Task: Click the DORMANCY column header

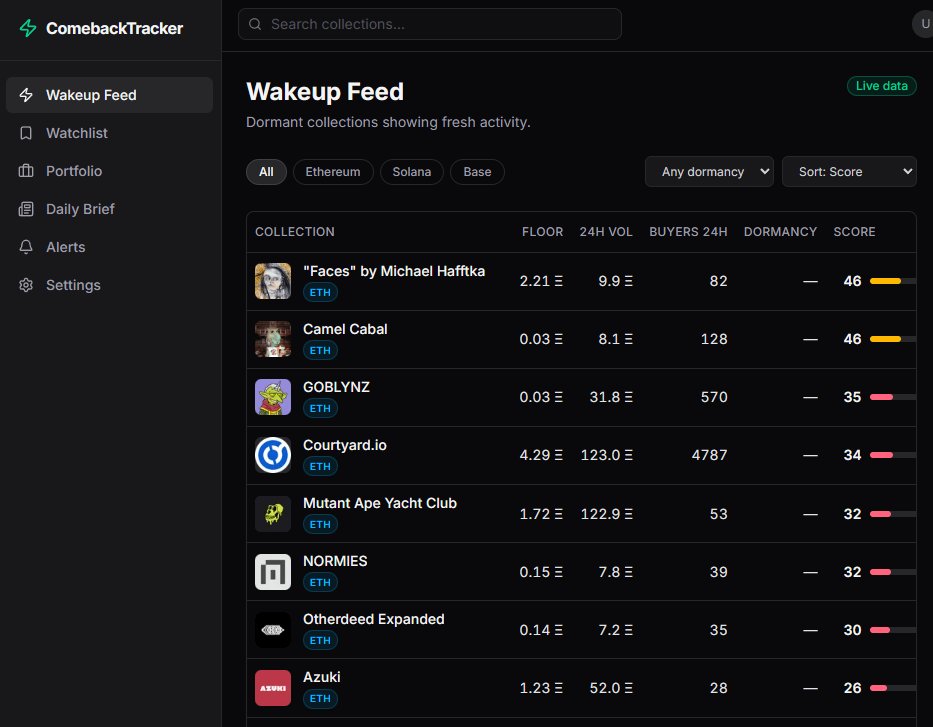Action: [x=780, y=232]
